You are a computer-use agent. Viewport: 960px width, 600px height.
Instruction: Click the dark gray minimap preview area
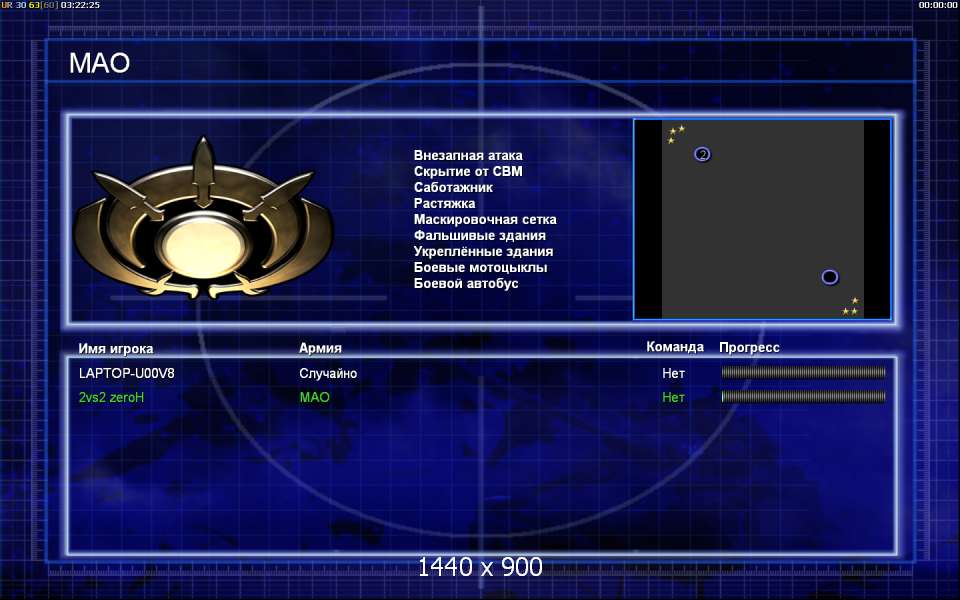tap(762, 219)
